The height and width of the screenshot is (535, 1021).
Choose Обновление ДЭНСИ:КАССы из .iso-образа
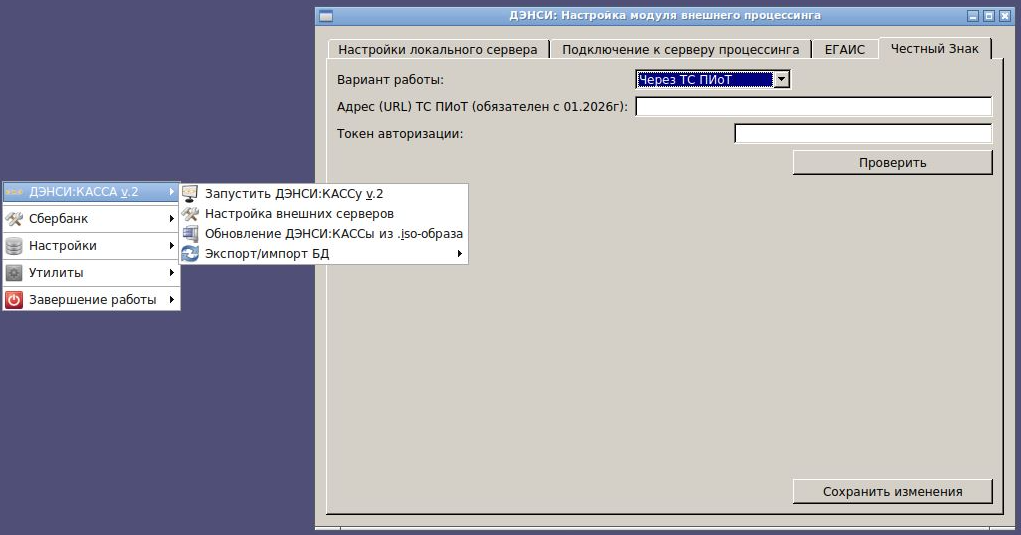click(324, 234)
